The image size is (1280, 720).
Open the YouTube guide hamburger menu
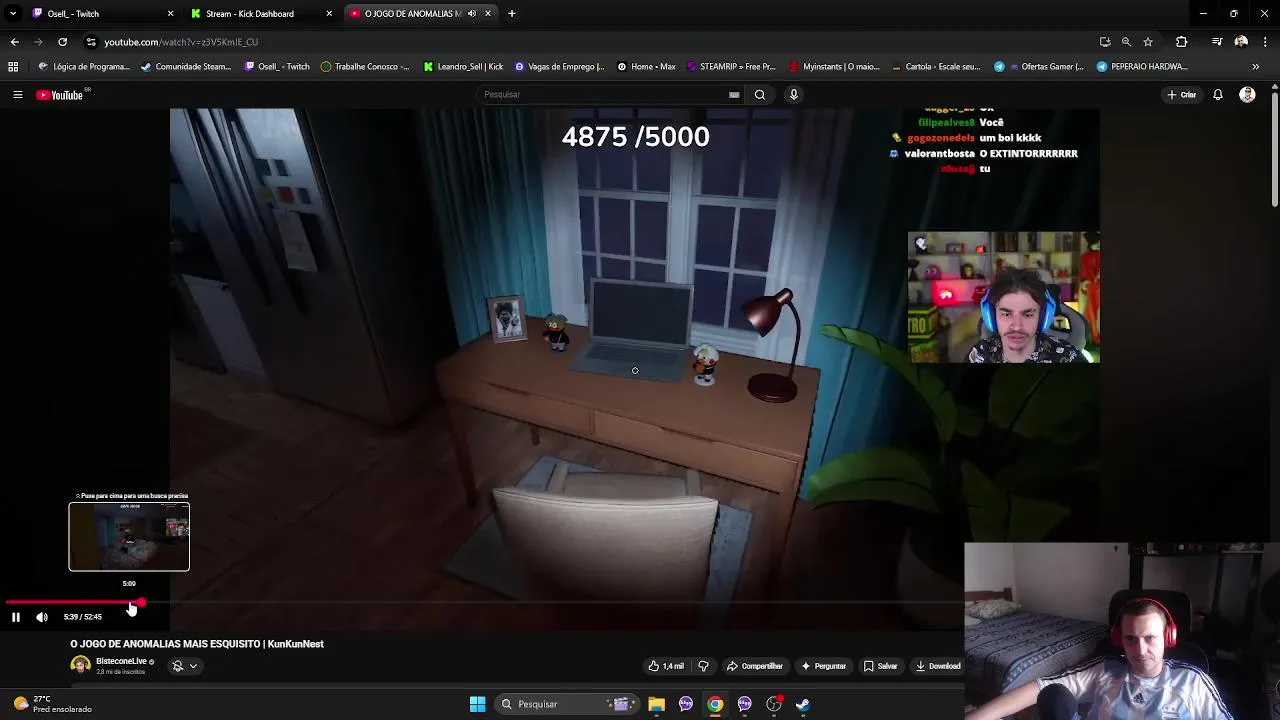[x=17, y=95]
